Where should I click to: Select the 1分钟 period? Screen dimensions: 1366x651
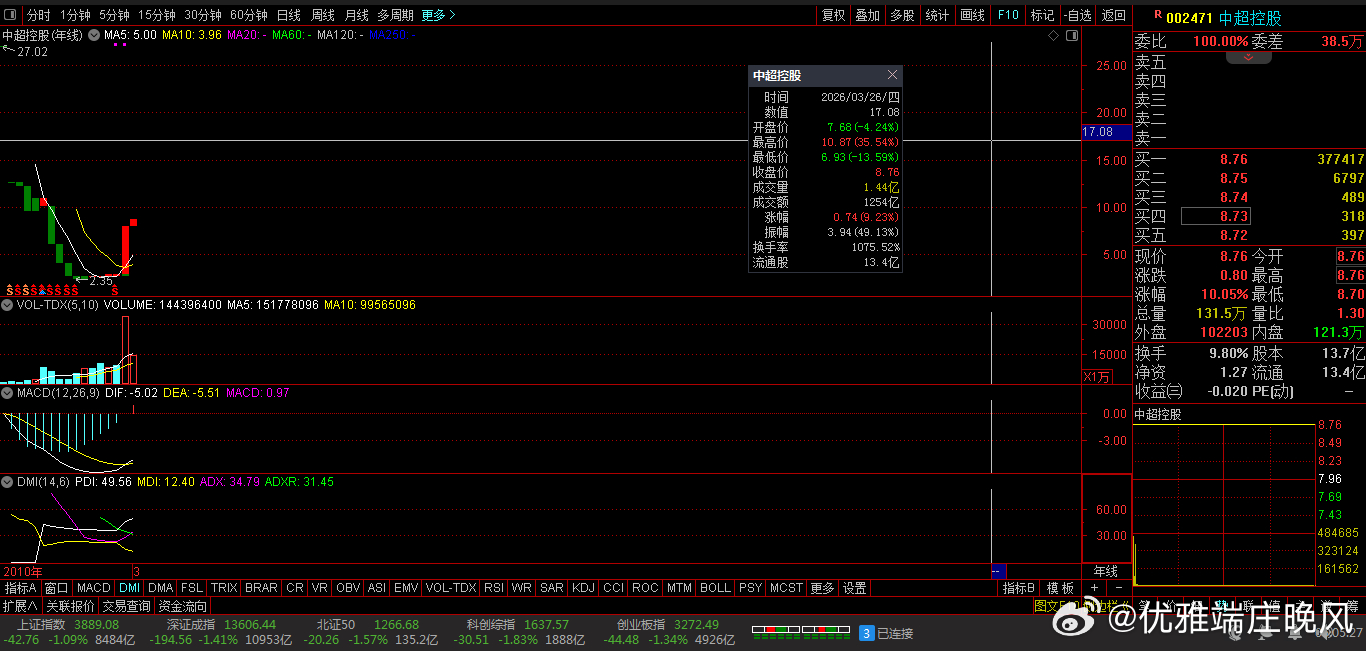tap(75, 15)
